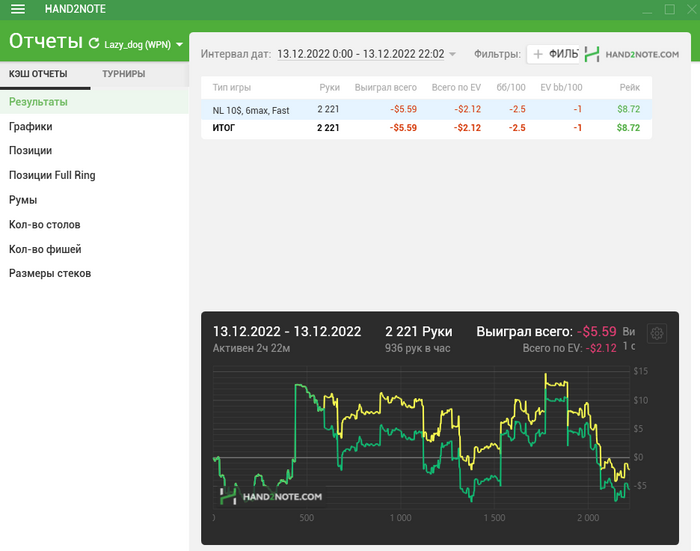The image size is (700, 551).
Task: Click the 2 221 Руки chart stat
Action: 419,331
